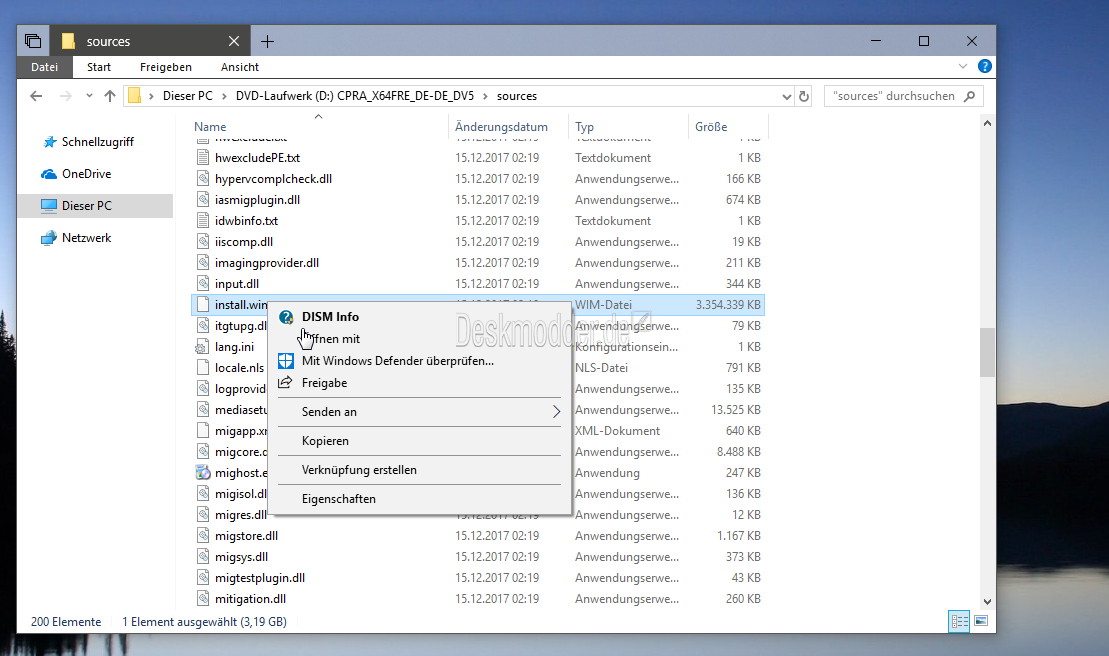1109x656 pixels.
Task: Click DVD-Laufwerk (D:) breadcrumb in address bar
Action: click(x=355, y=96)
